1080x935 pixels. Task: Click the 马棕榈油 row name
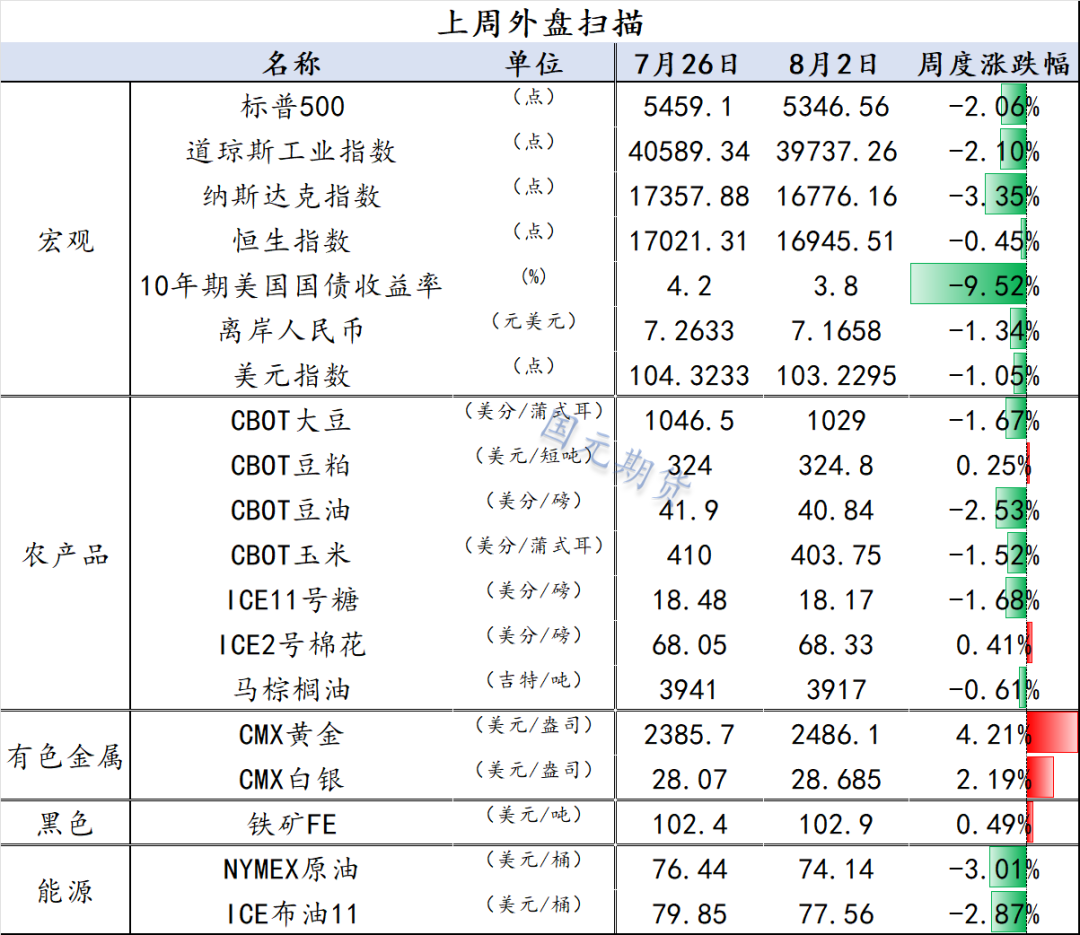292,690
